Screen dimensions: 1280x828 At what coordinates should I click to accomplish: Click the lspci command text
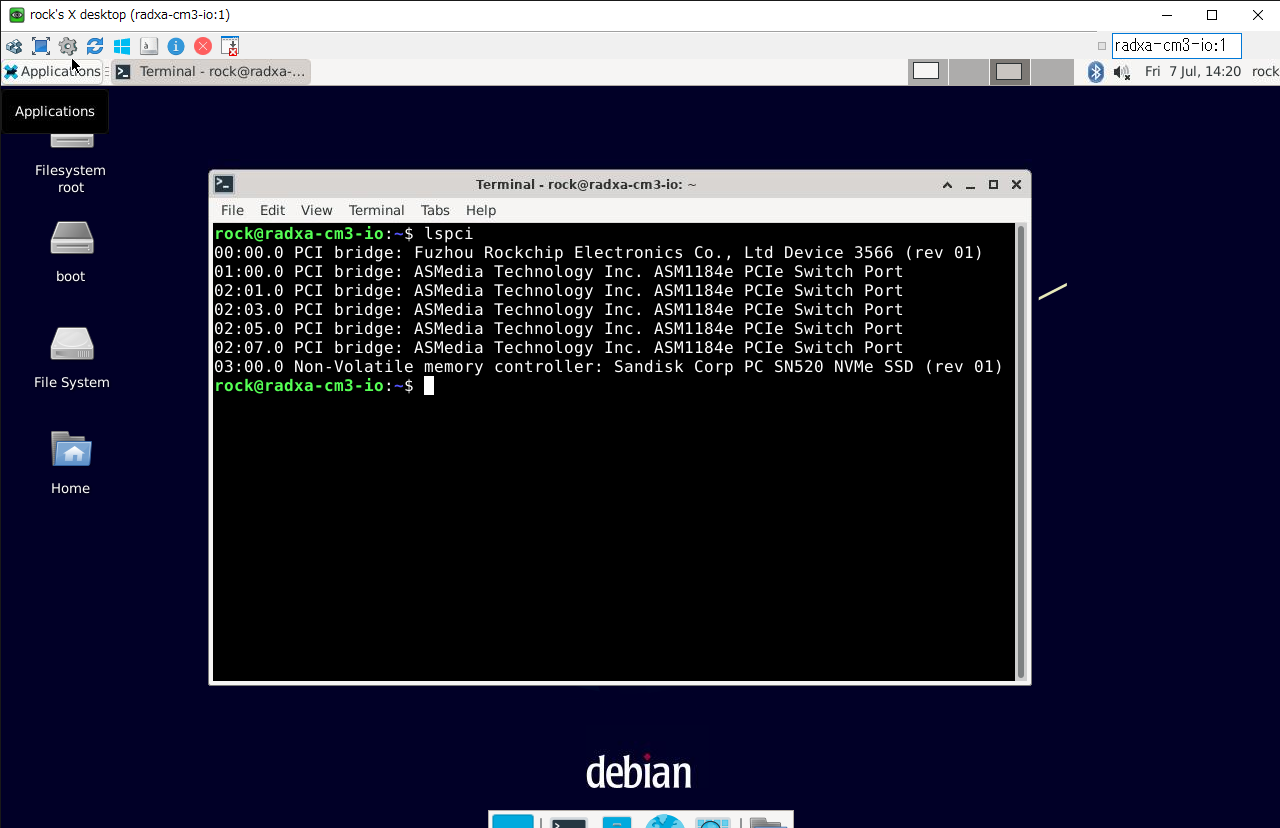pos(448,234)
